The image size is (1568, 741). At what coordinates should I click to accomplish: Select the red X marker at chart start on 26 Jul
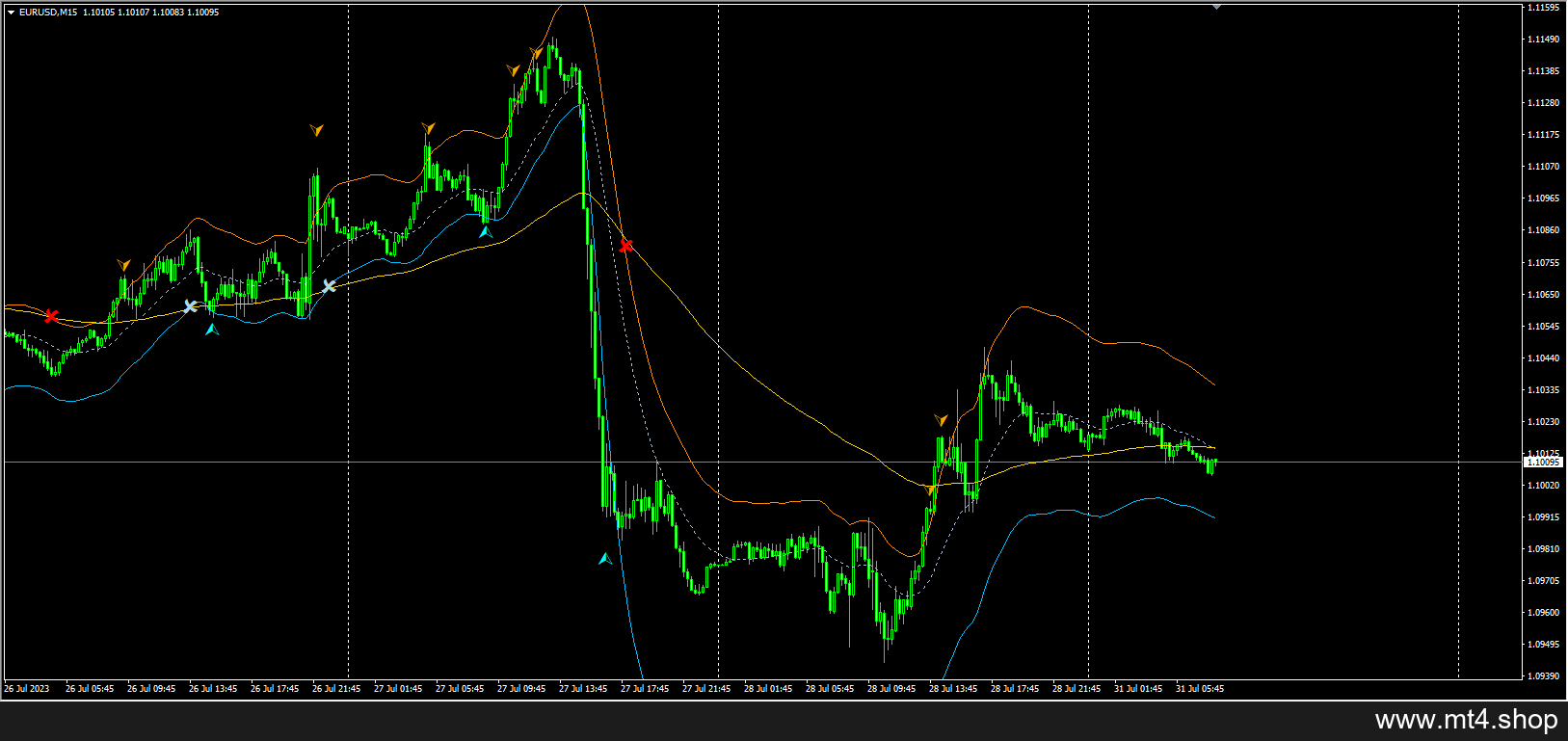51,315
